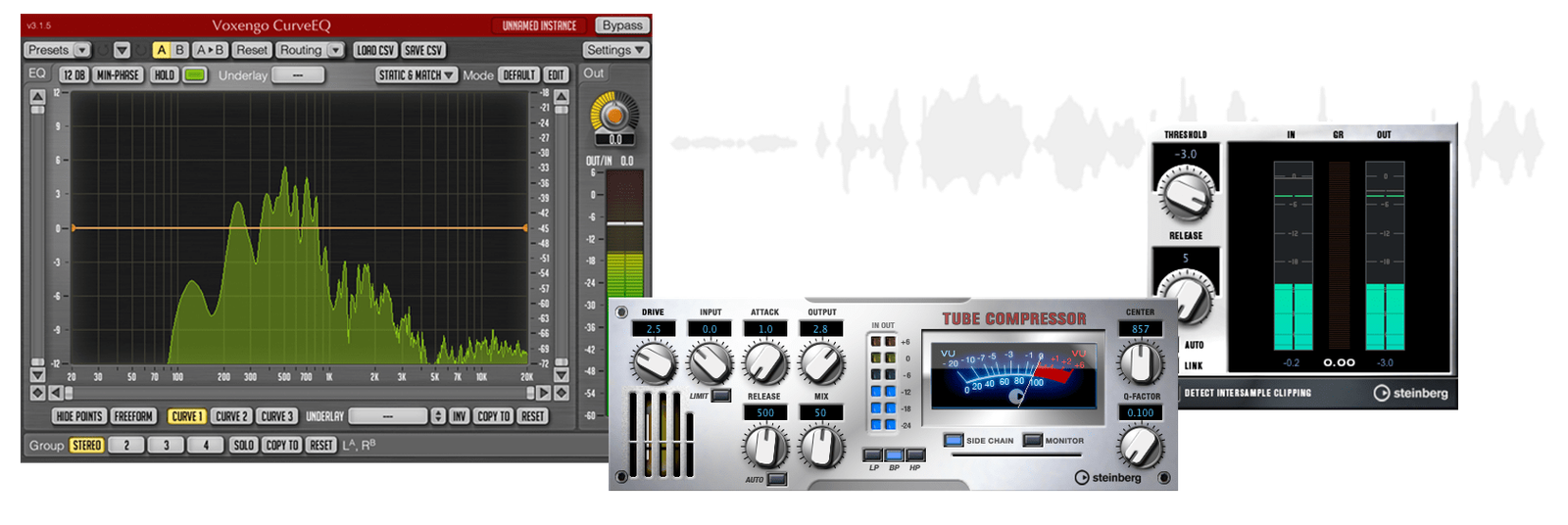Open the Presets dropdown in CurveEQ

pyautogui.click(x=58, y=50)
